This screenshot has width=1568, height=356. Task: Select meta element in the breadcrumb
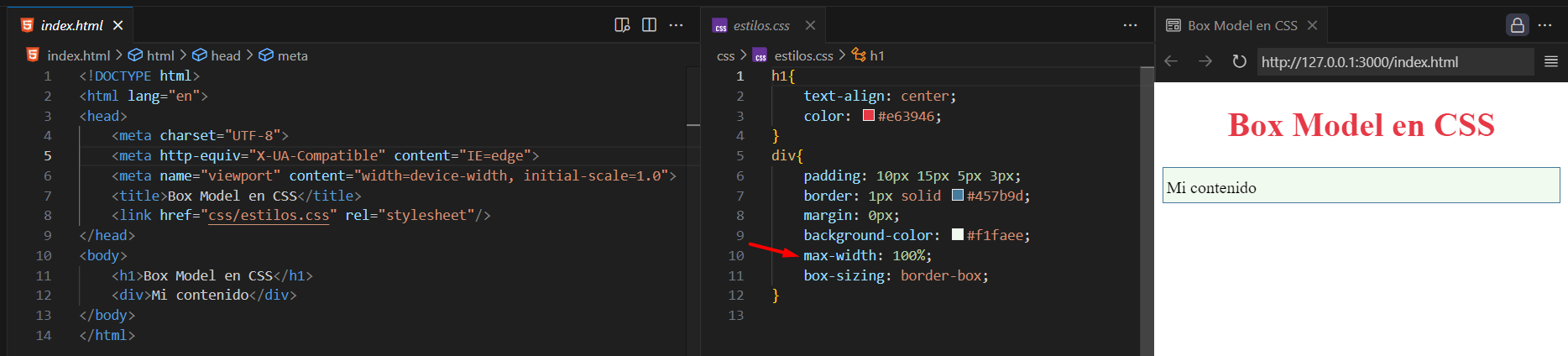(x=292, y=55)
